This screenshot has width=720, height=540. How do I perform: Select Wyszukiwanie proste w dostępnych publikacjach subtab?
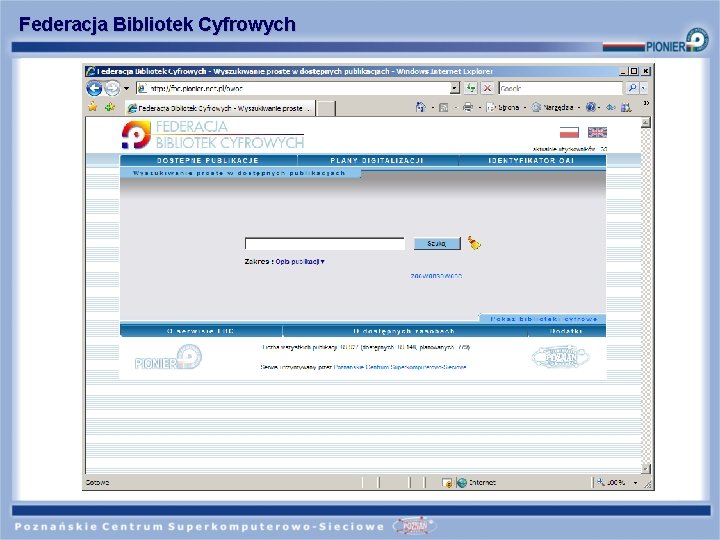click(240, 173)
